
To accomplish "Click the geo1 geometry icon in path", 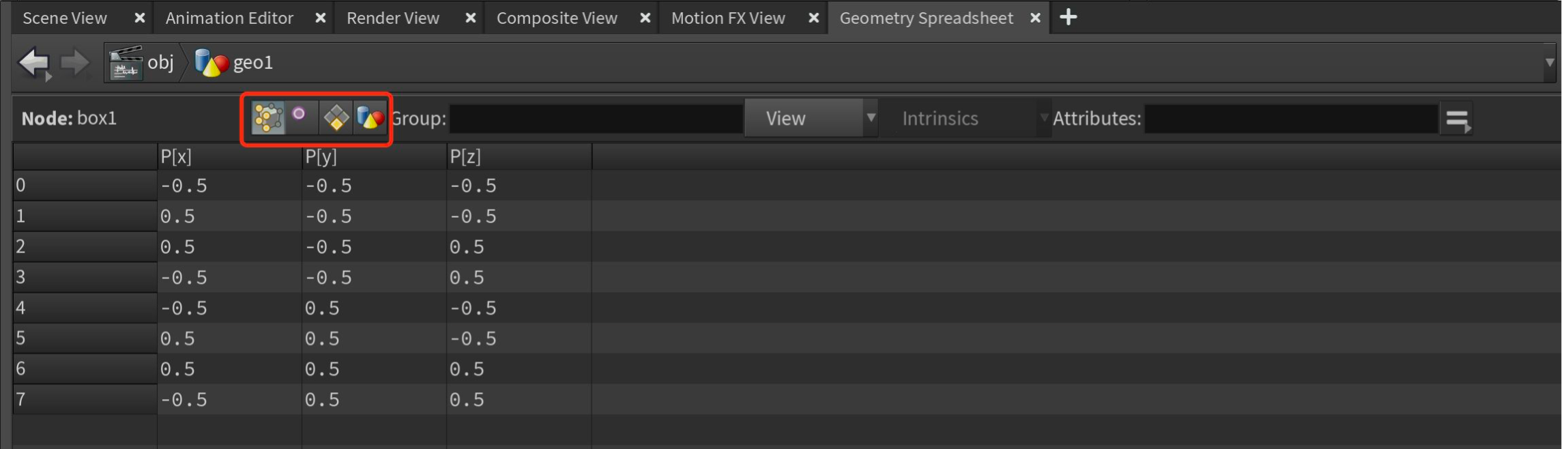I will 212,63.
